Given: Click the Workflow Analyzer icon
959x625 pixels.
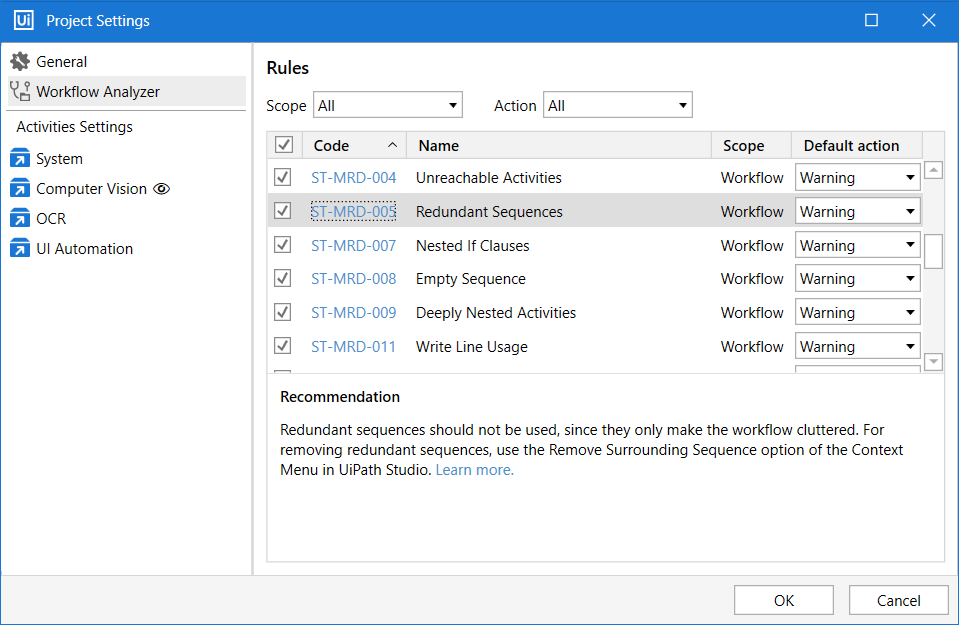Looking at the screenshot, I should click(x=20, y=92).
